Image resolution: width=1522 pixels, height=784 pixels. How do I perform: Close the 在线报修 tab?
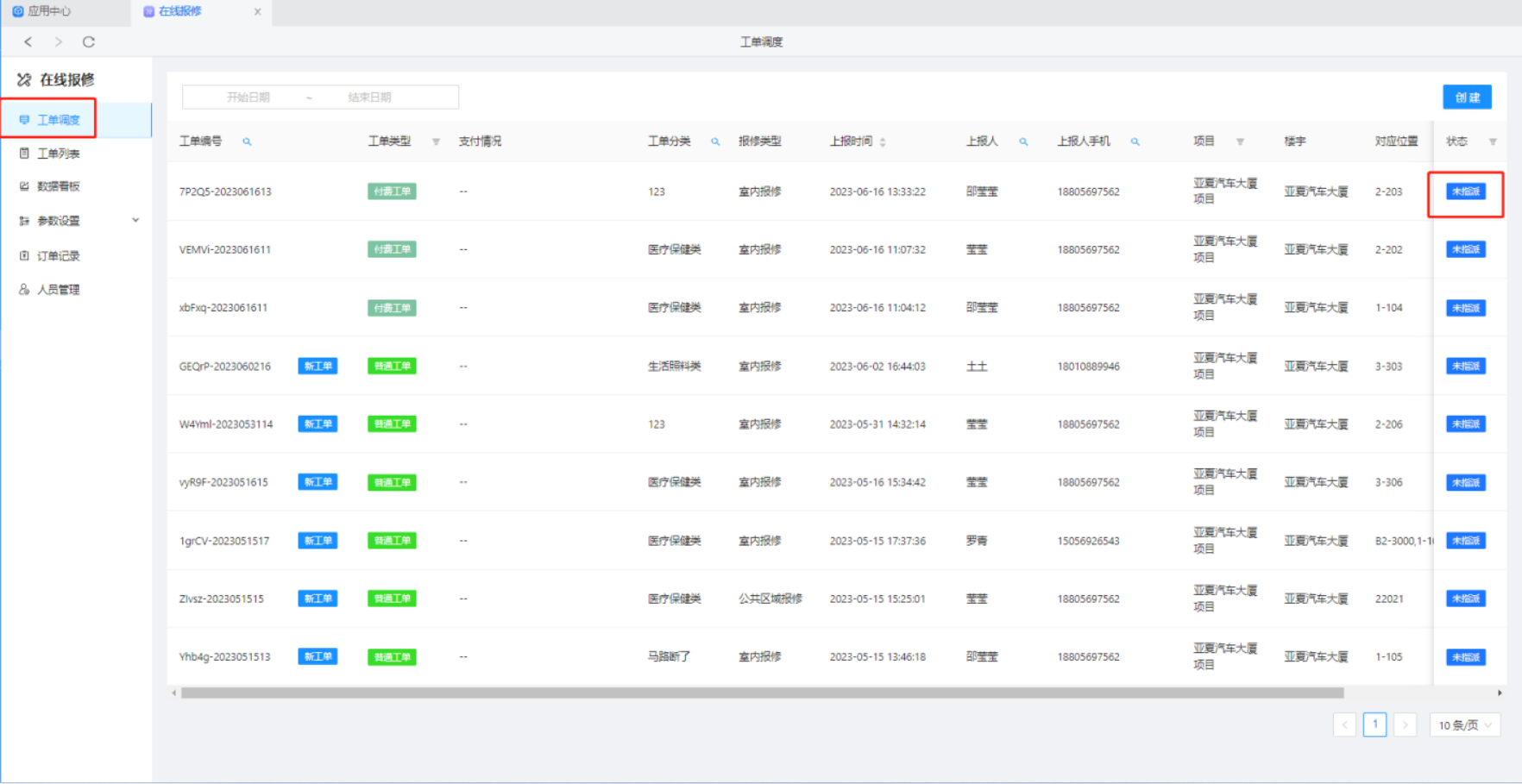(257, 11)
